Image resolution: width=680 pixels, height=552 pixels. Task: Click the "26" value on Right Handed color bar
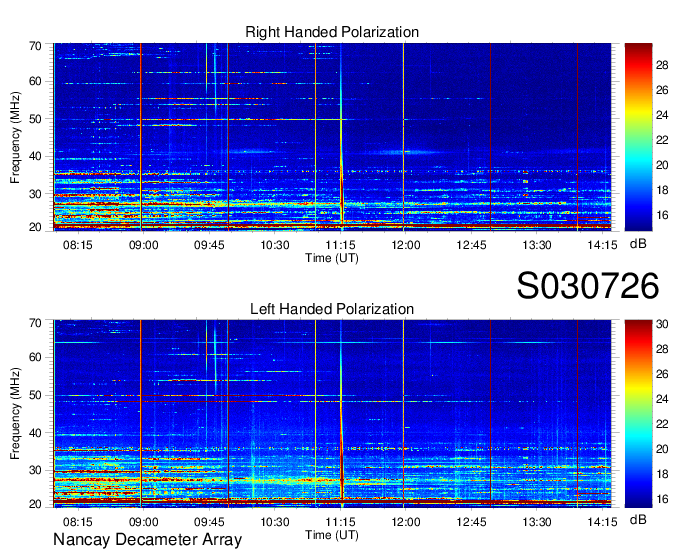pos(662,90)
